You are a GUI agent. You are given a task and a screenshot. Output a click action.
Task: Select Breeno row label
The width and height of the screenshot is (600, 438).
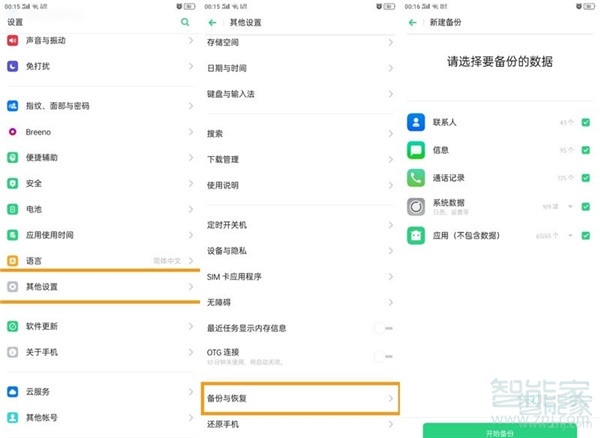point(38,132)
